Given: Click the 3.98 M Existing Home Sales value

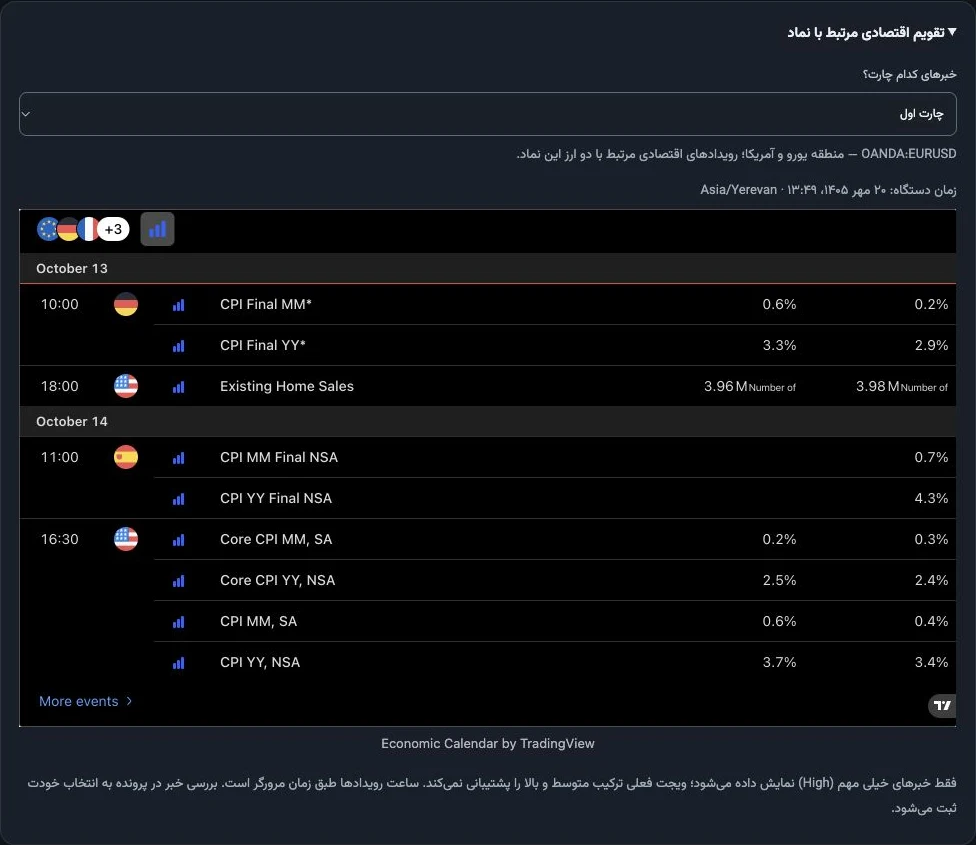Looking at the screenshot, I should click(x=901, y=386).
